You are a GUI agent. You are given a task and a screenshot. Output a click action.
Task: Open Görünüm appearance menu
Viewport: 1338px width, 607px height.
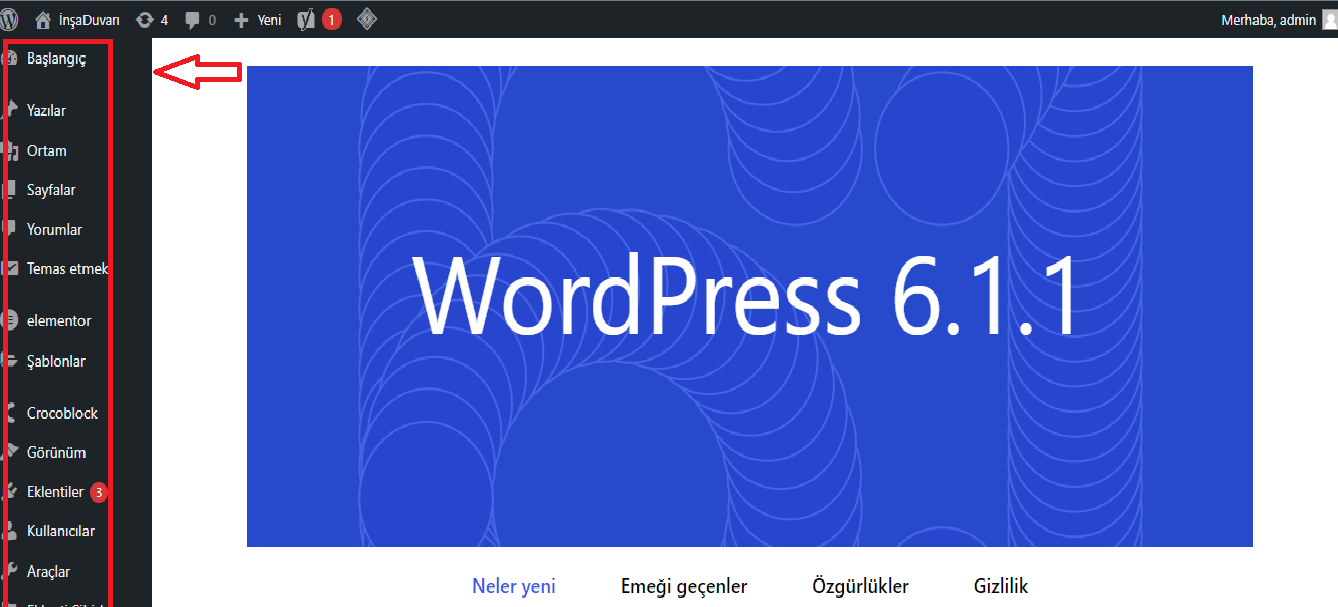tap(56, 452)
